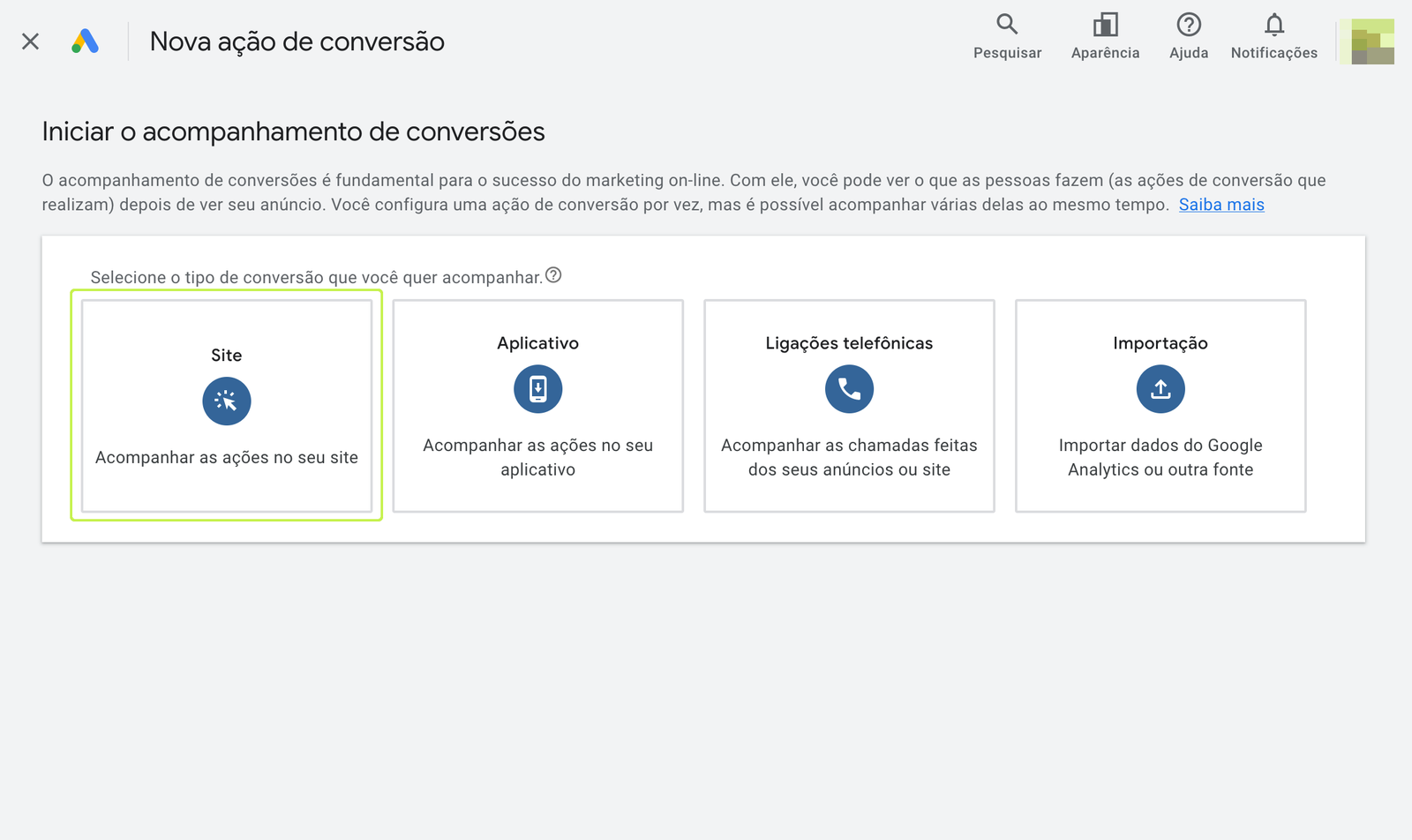Open the Pesquisar search tool
The image size is (1412, 840).
(x=1007, y=36)
